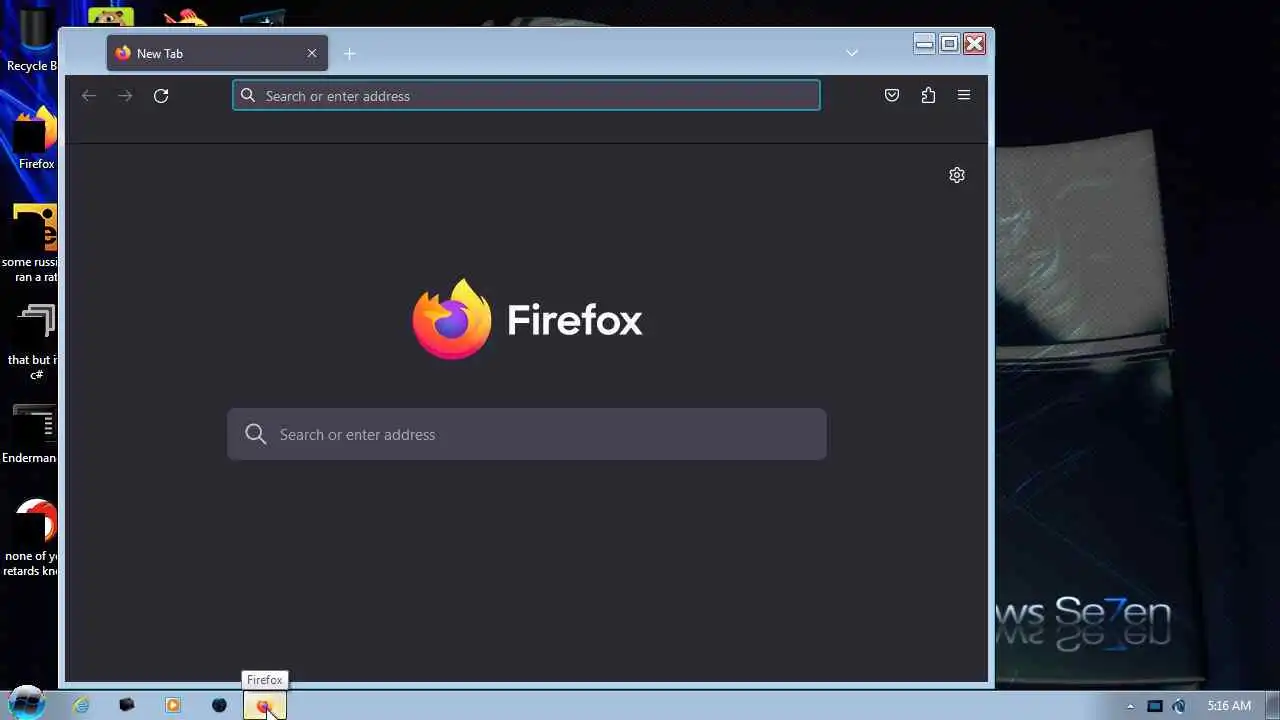
Task: Click the page search box below logo
Action: click(527, 434)
